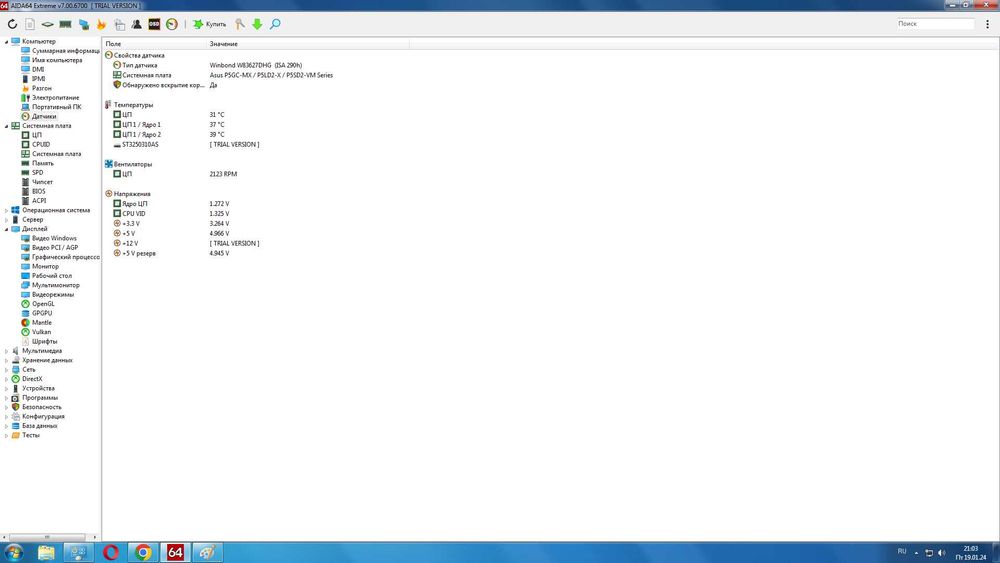
Task: Expand the Сервер node
Action: click(x=6, y=220)
